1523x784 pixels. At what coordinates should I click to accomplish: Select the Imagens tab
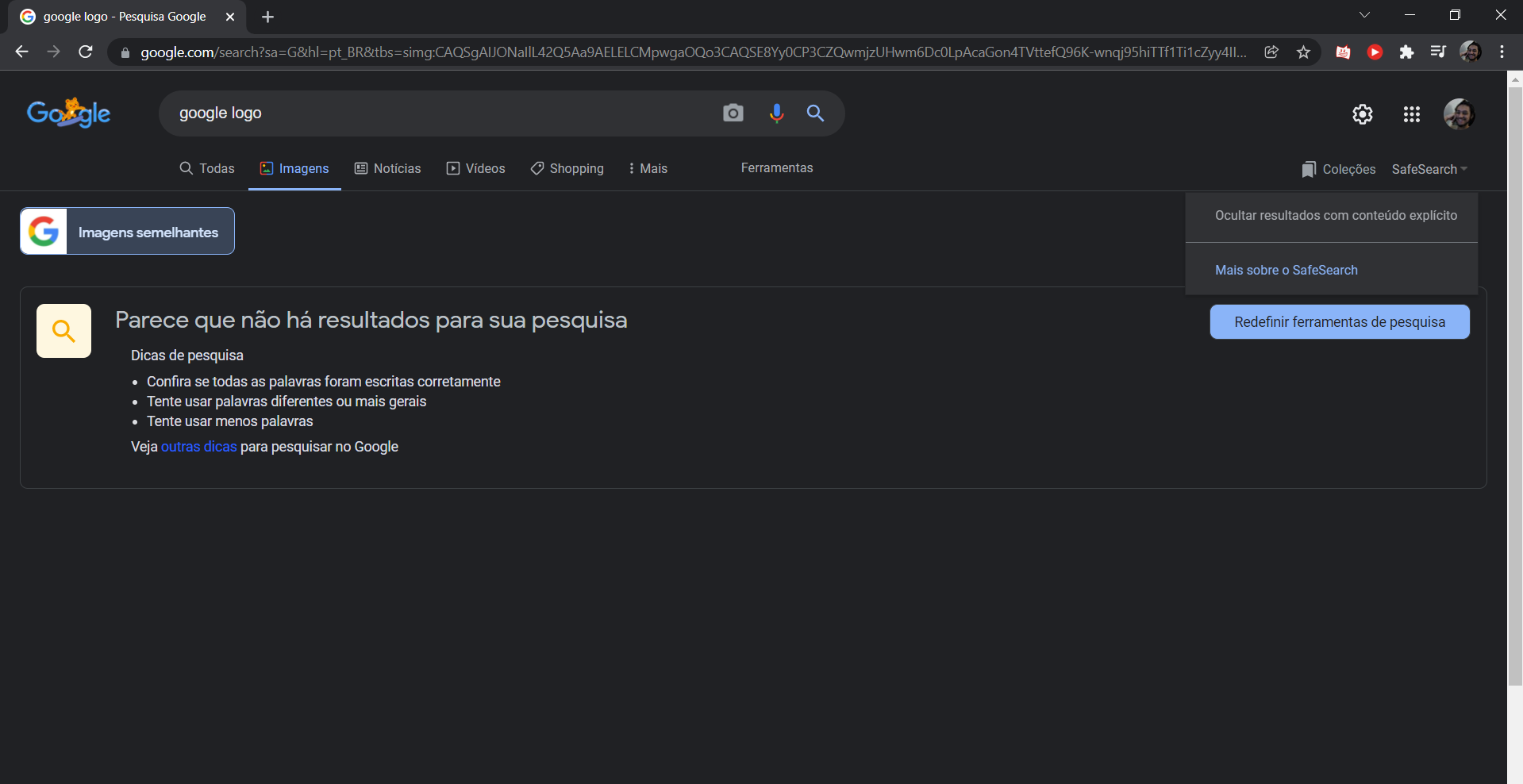(294, 168)
